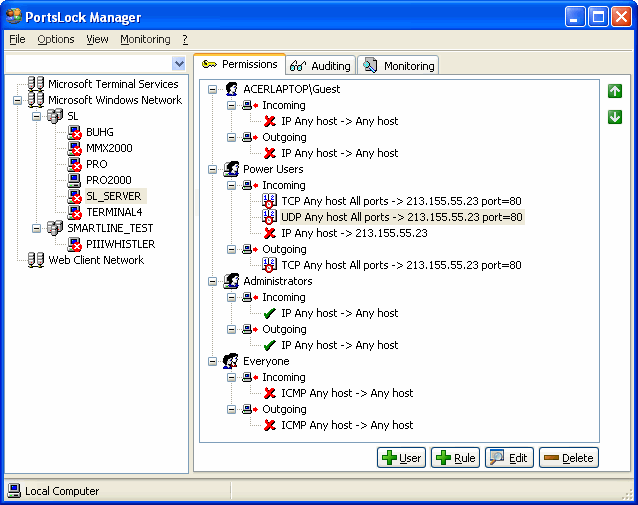Select UDP rule to 213.155.55.23 port=80
The image size is (638, 505).
(x=402, y=217)
